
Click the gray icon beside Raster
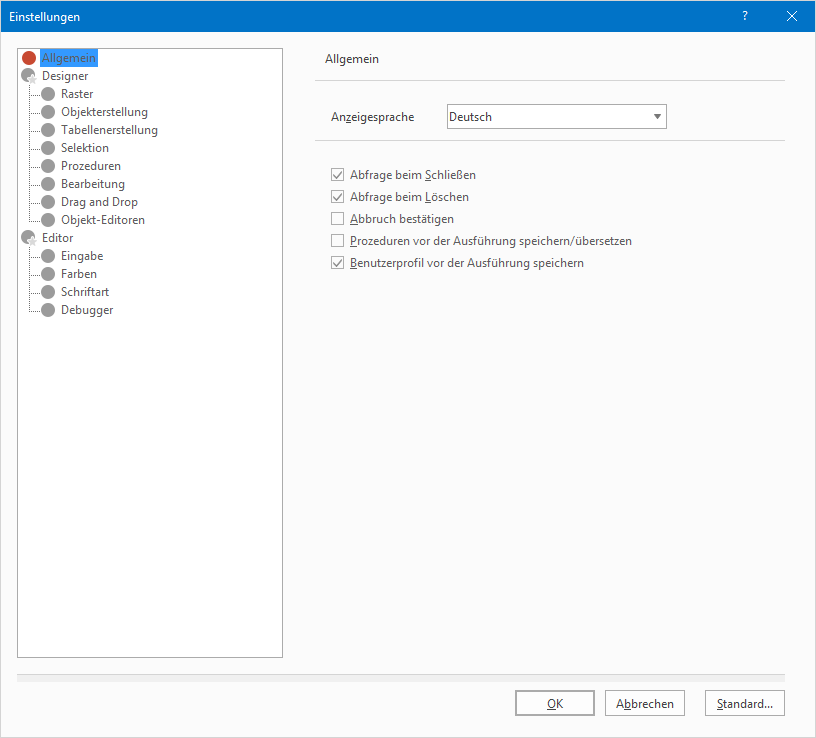[x=48, y=94]
